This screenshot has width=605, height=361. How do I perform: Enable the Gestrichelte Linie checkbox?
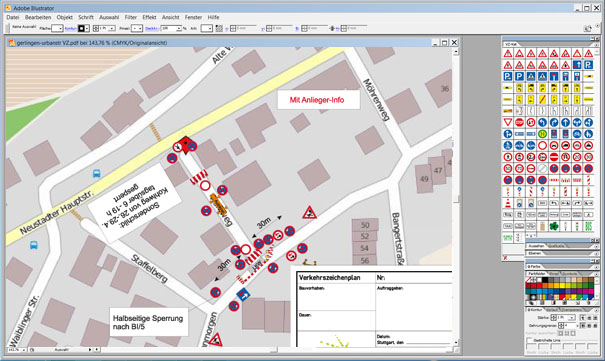[x=529, y=340]
